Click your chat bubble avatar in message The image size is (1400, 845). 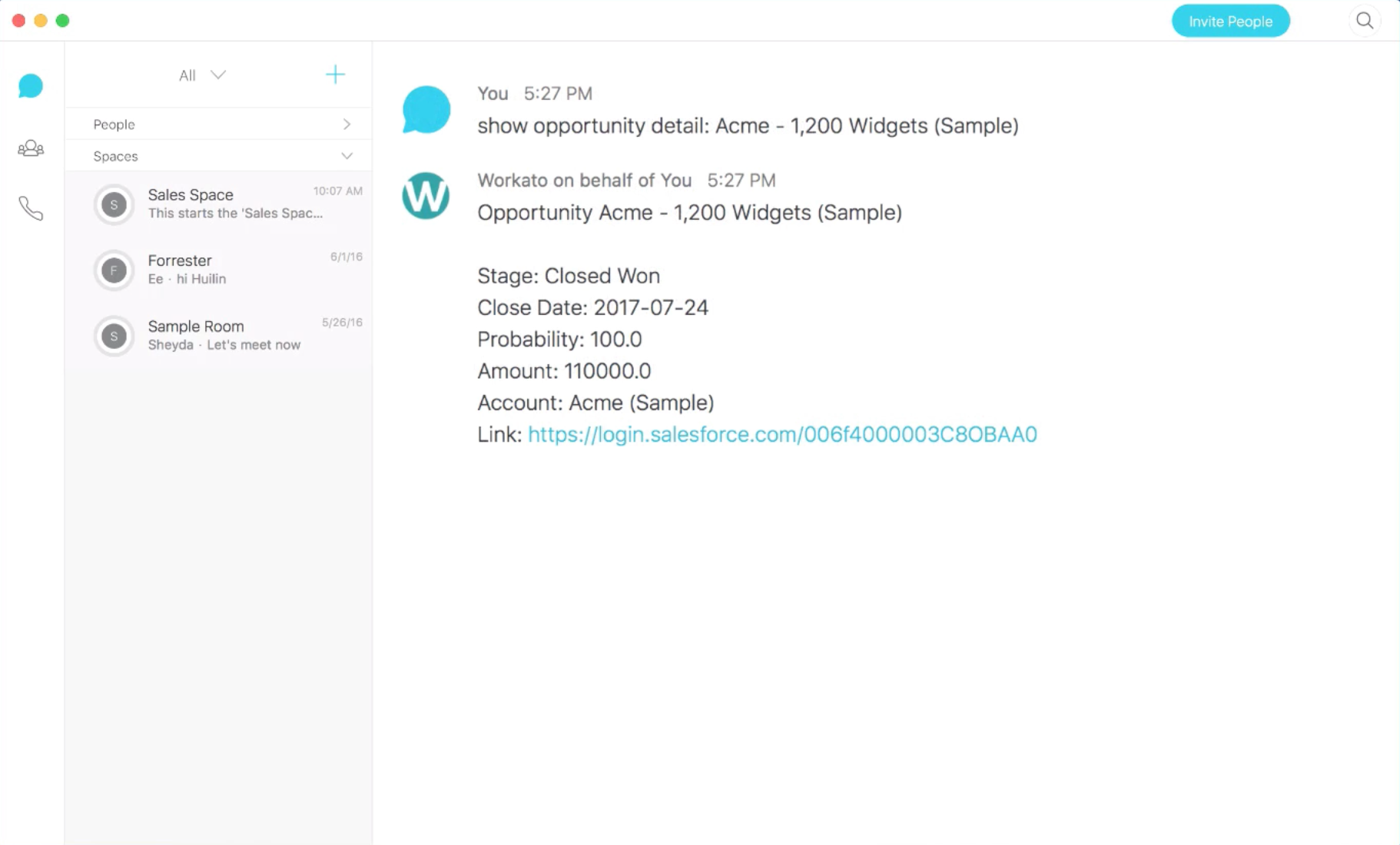(426, 109)
